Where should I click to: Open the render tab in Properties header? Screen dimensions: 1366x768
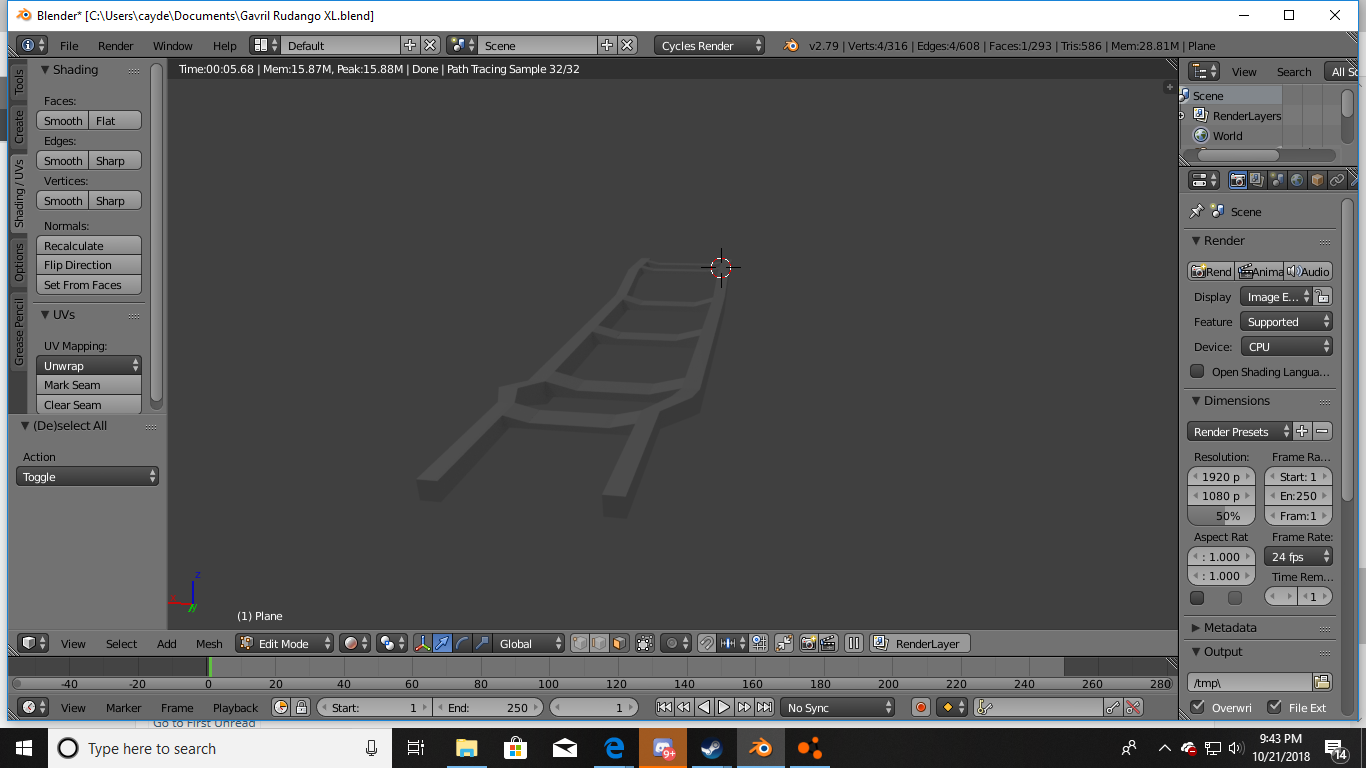click(1238, 180)
